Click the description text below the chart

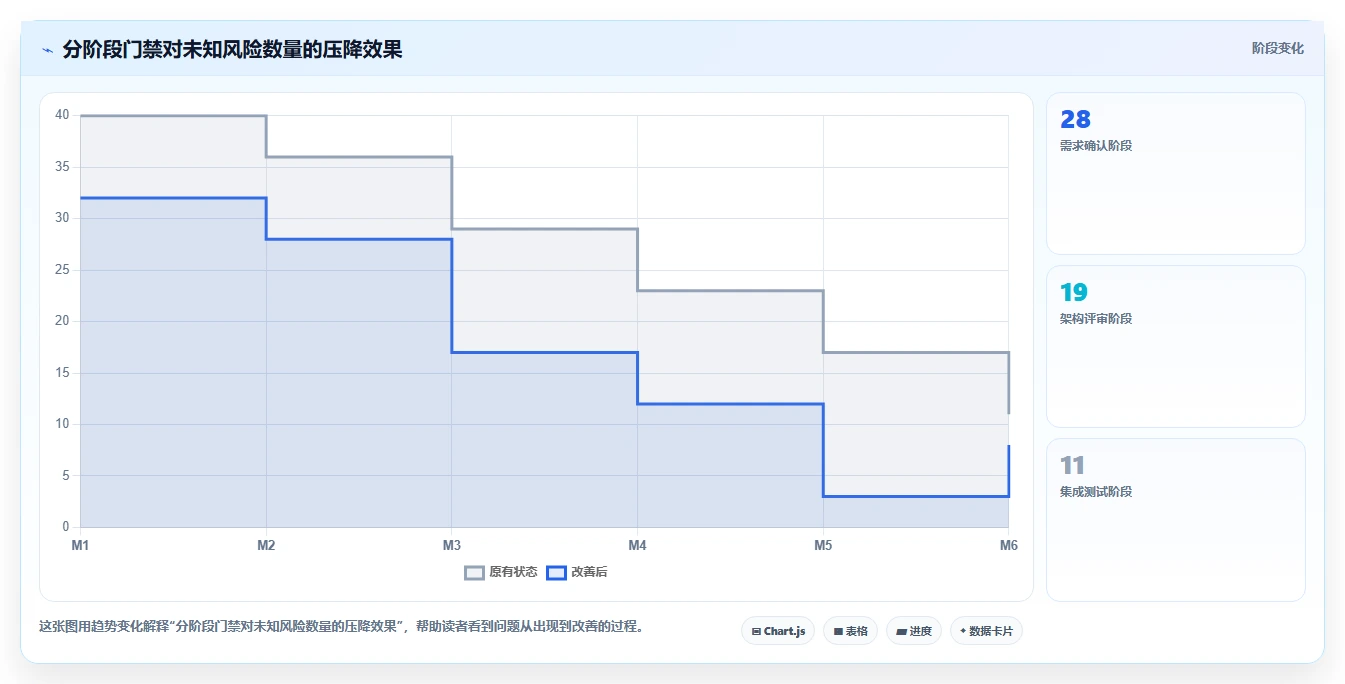[344, 627]
